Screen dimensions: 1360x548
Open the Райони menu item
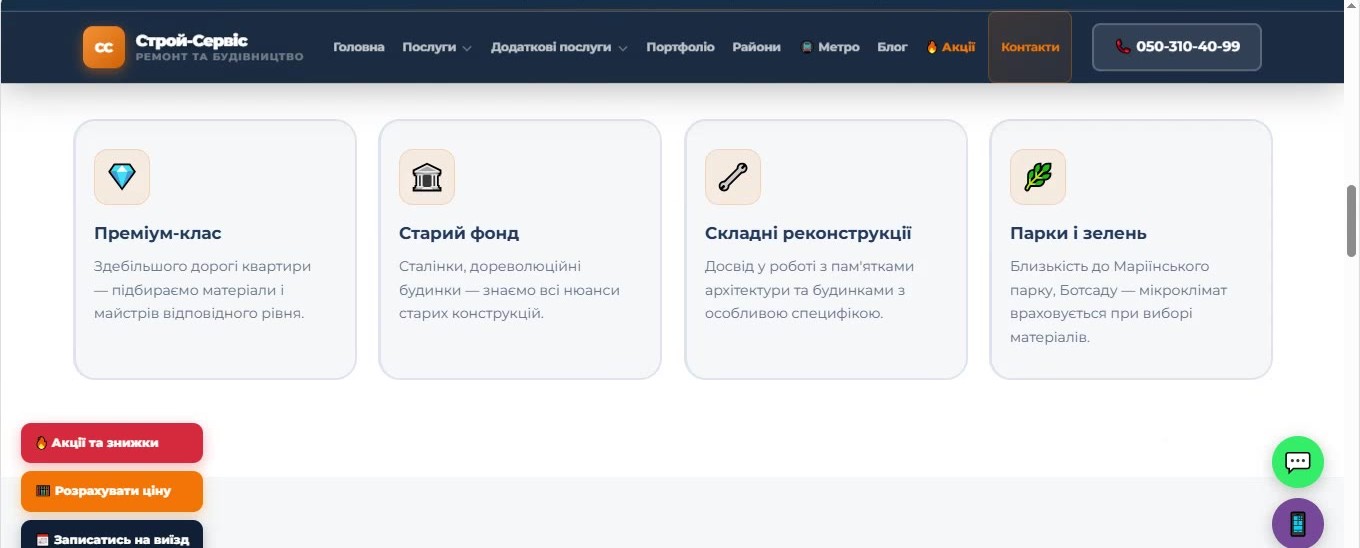coord(756,47)
